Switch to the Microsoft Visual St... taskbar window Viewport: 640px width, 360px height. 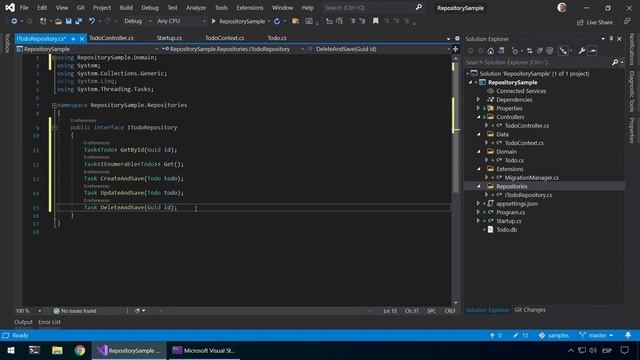tap(204, 351)
